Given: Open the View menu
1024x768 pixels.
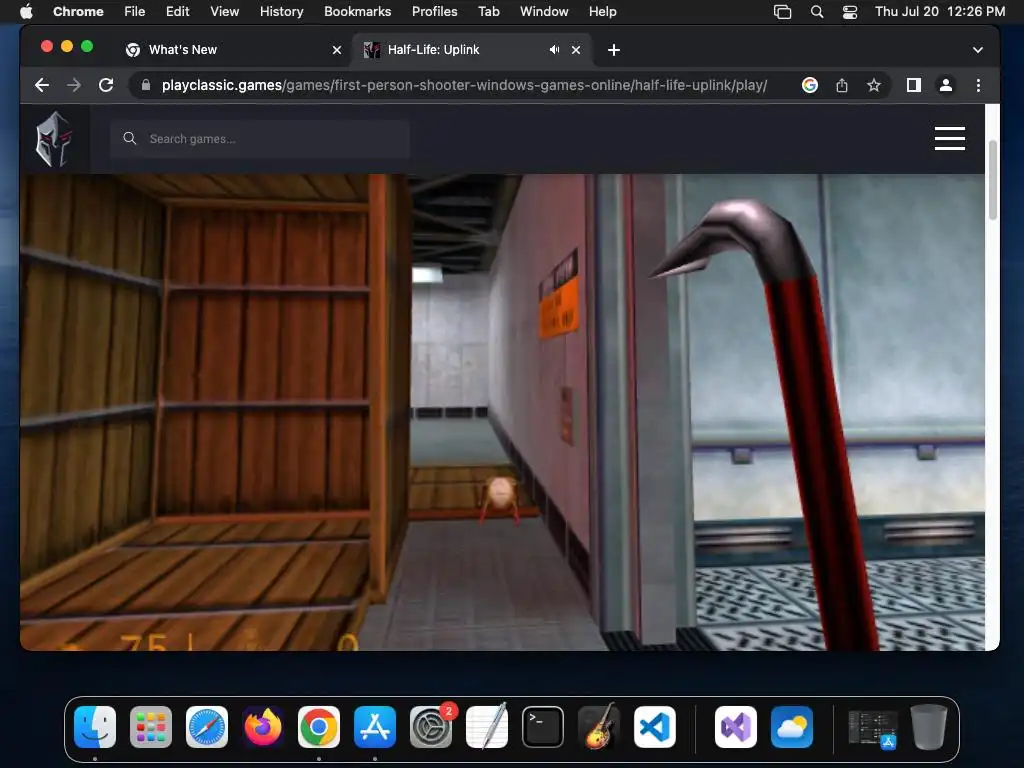Looking at the screenshot, I should [x=224, y=11].
